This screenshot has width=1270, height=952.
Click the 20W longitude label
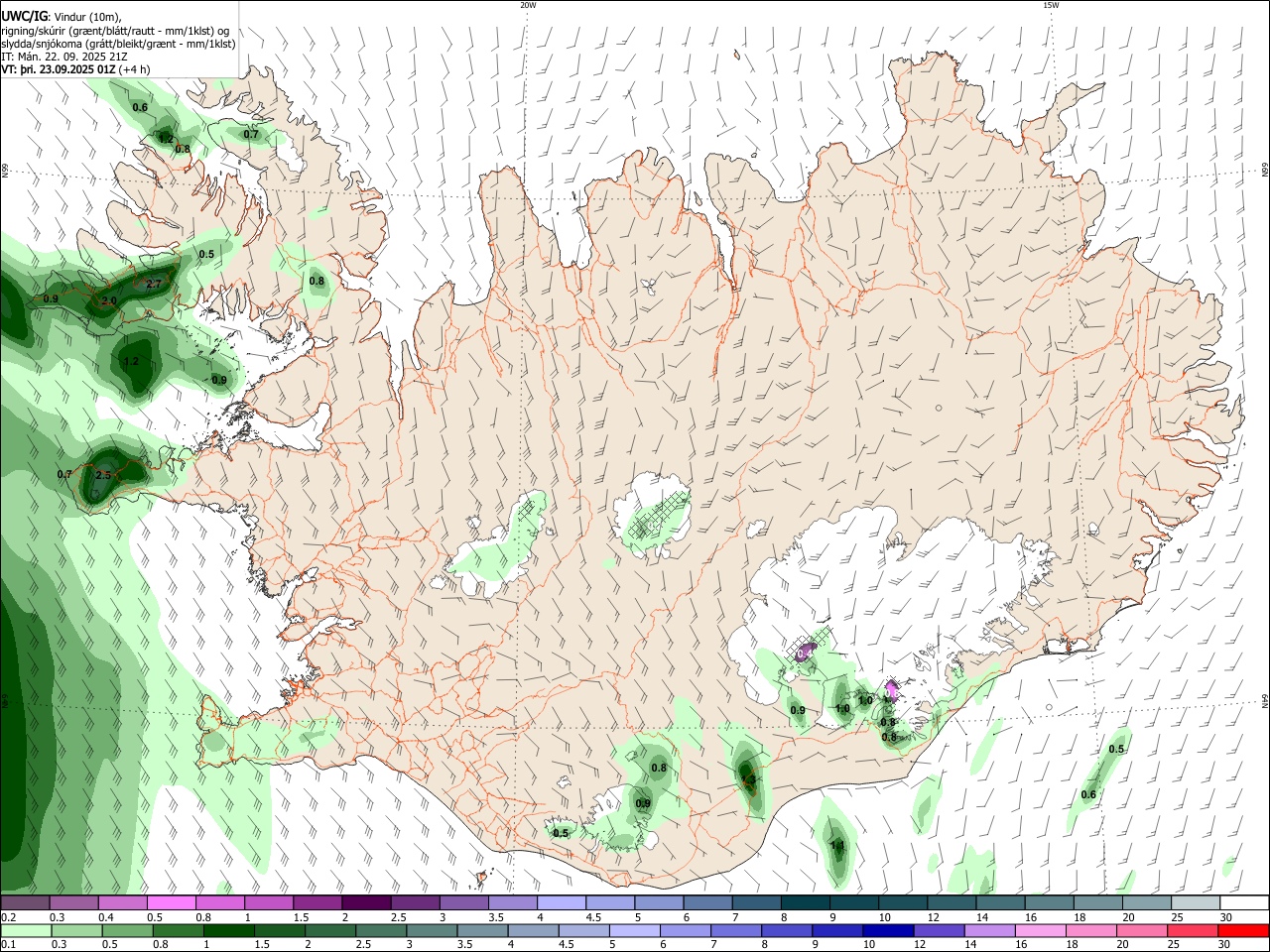click(x=528, y=5)
